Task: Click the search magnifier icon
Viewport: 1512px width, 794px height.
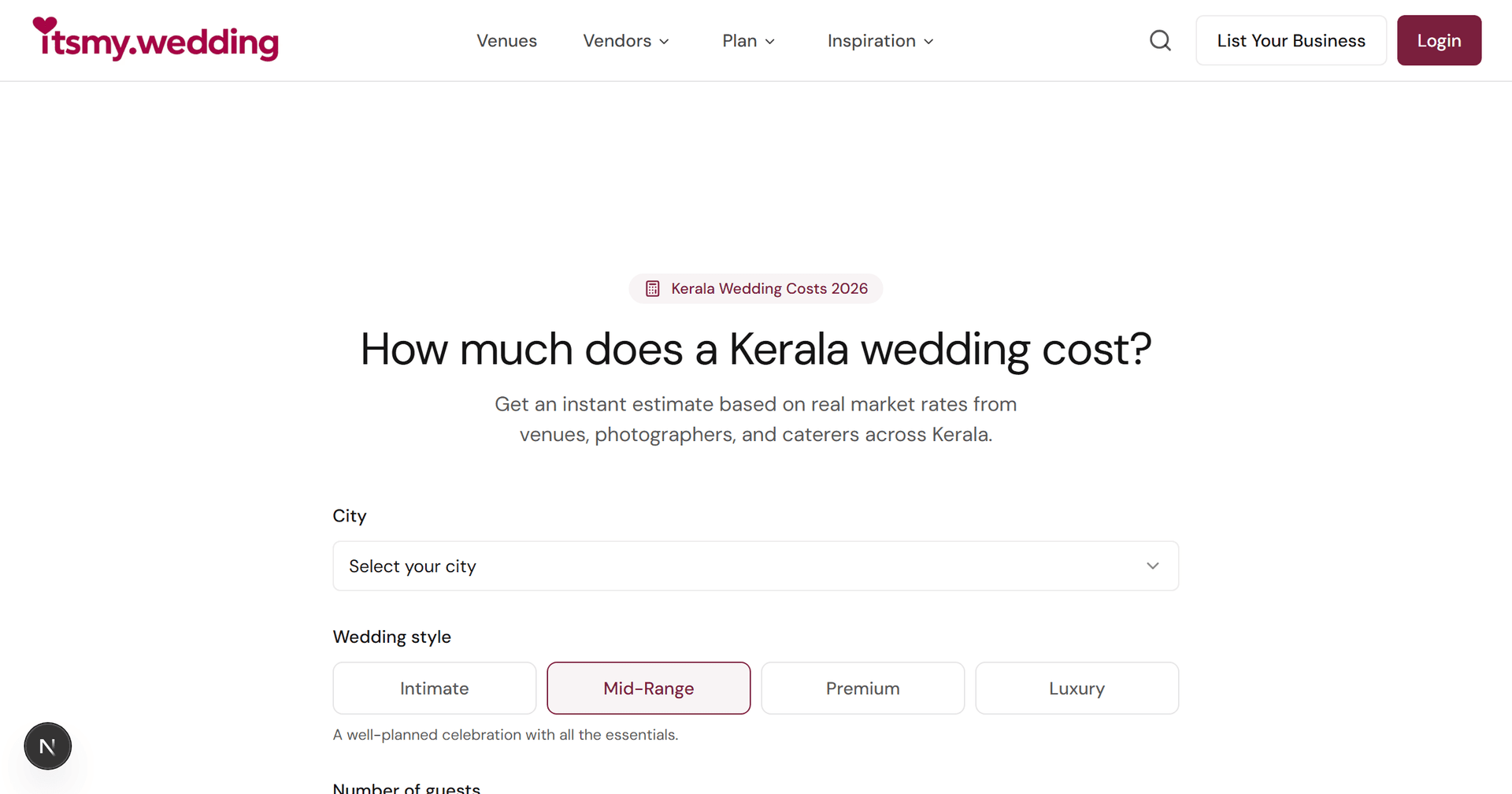Action: click(1160, 40)
